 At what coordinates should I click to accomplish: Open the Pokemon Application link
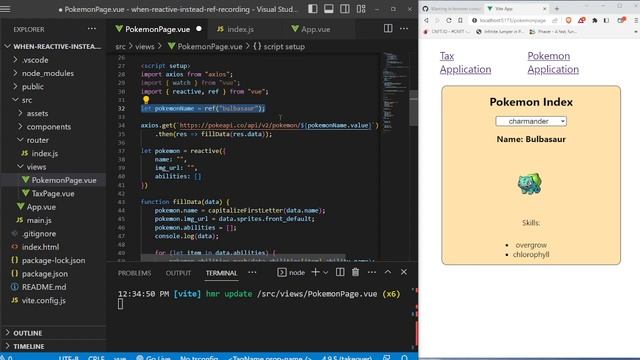point(553,62)
